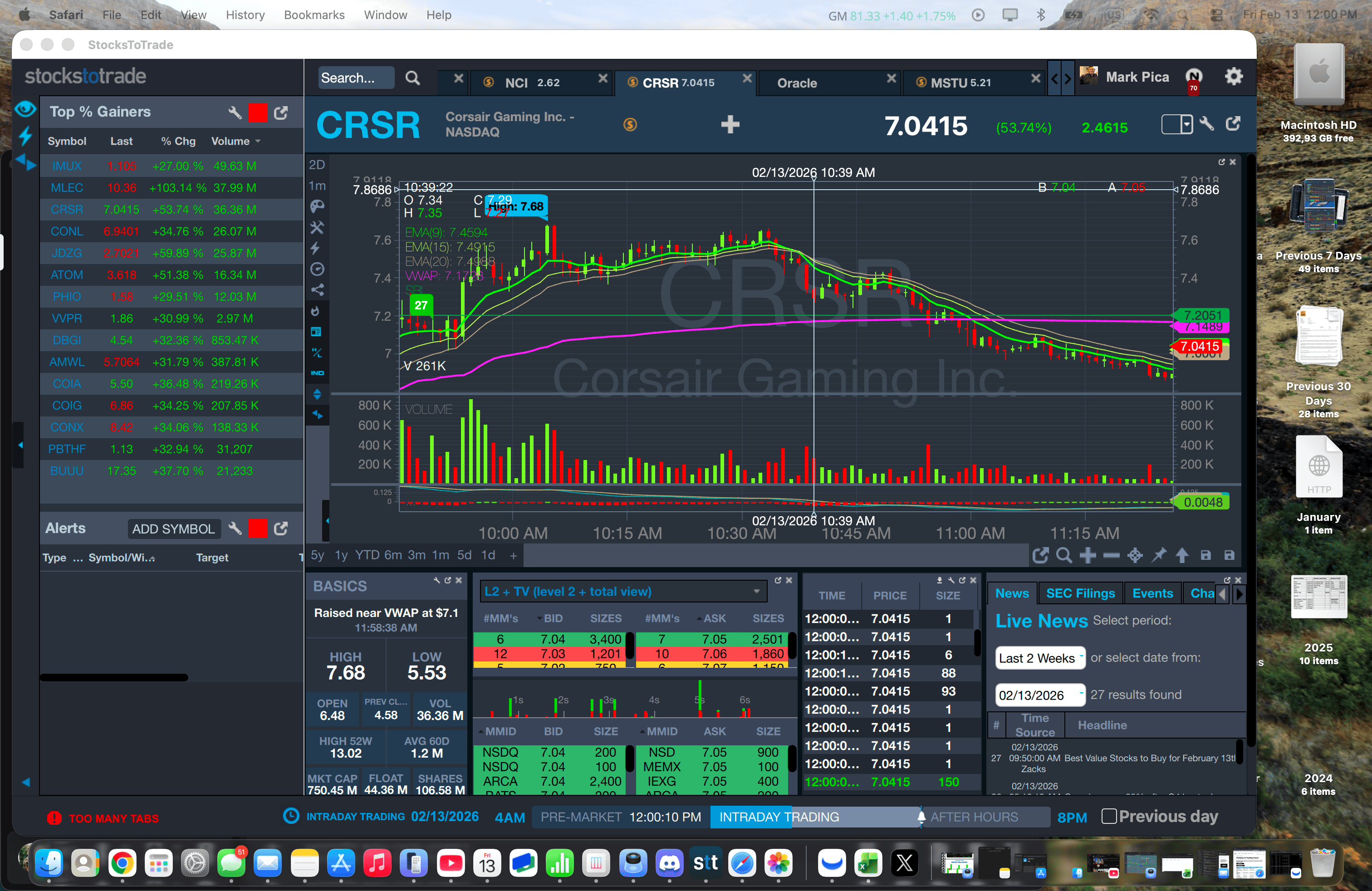Open the chart color palette tool
This screenshot has width=1372, height=891.
317,206
